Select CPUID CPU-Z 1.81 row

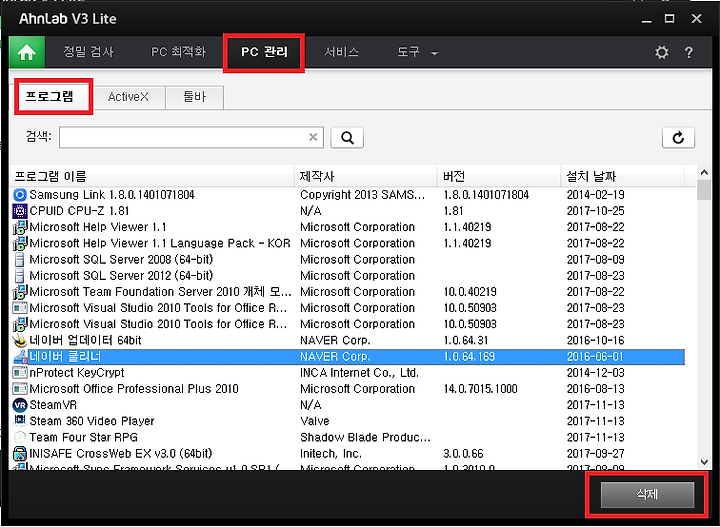pos(348,211)
